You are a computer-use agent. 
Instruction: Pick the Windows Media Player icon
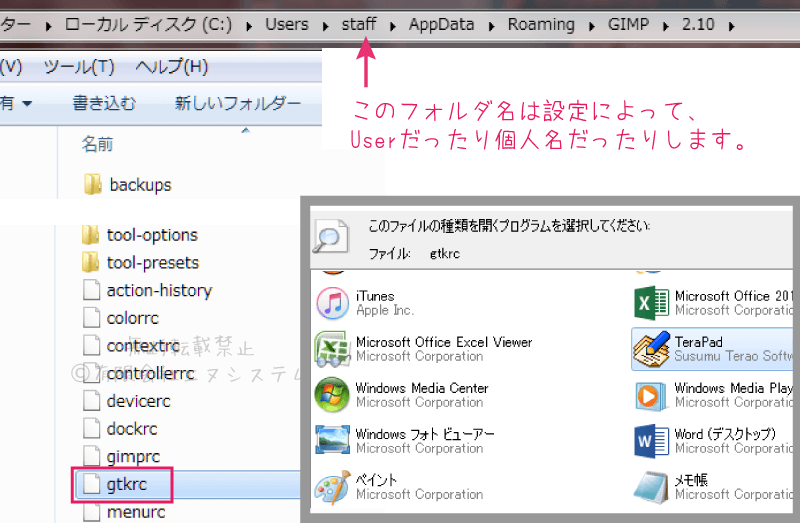pyautogui.click(x=651, y=396)
